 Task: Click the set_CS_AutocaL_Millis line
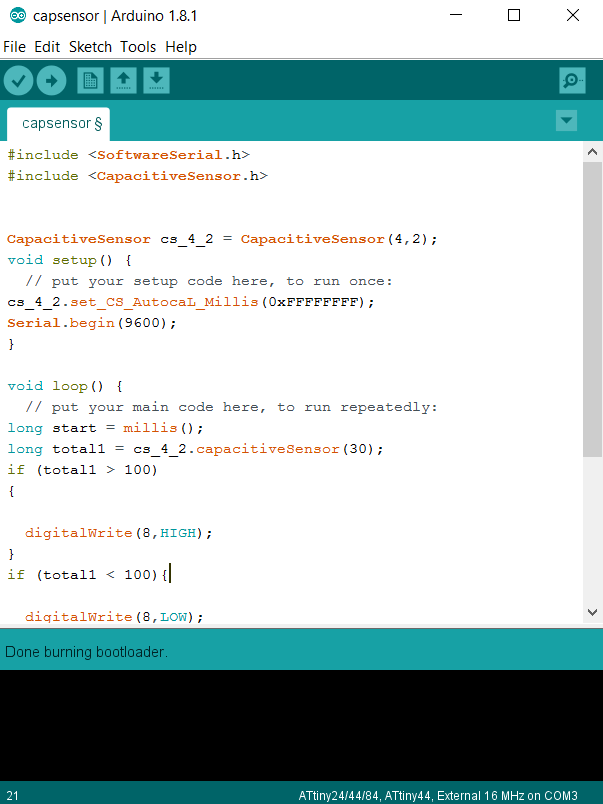tap(191, 302)
